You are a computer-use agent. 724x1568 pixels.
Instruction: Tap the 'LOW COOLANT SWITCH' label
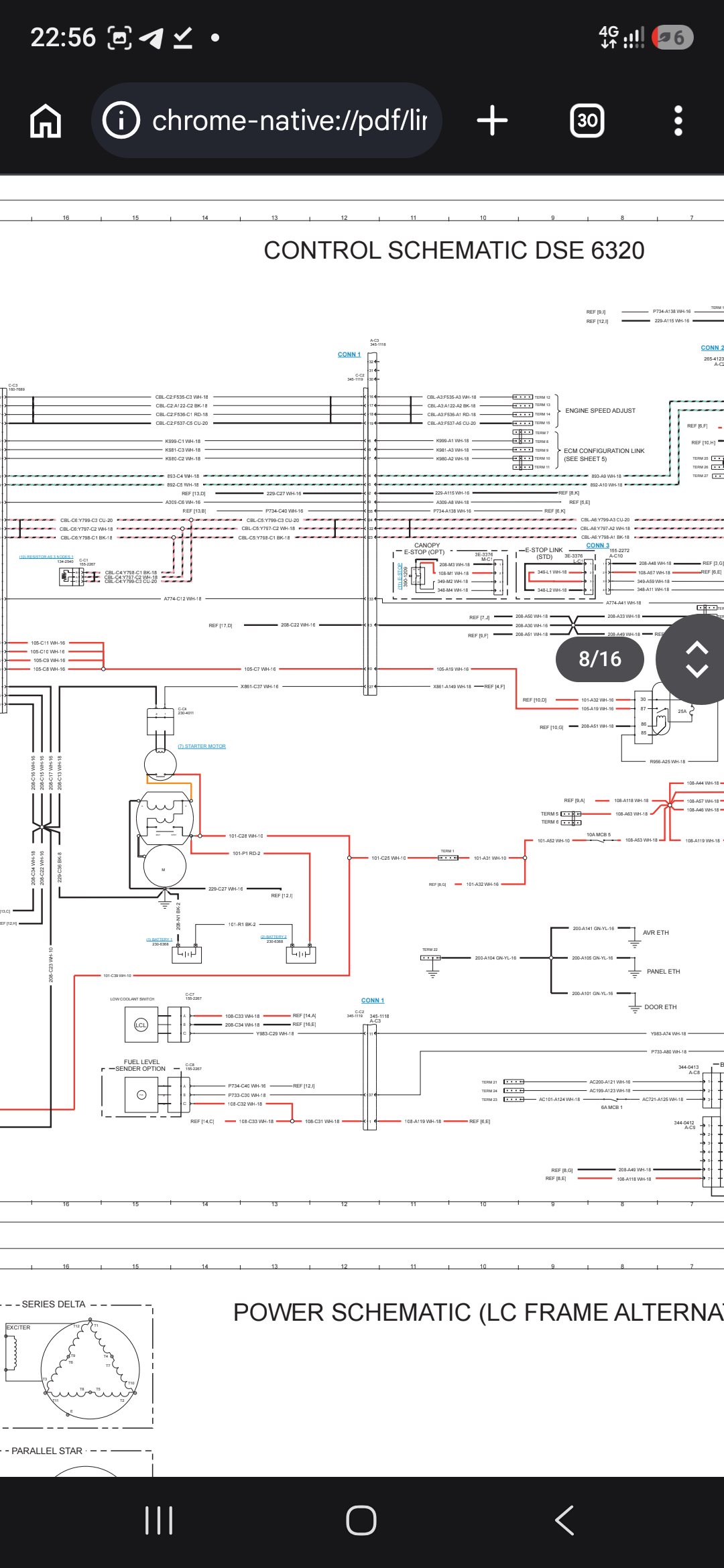pos(132,999)
